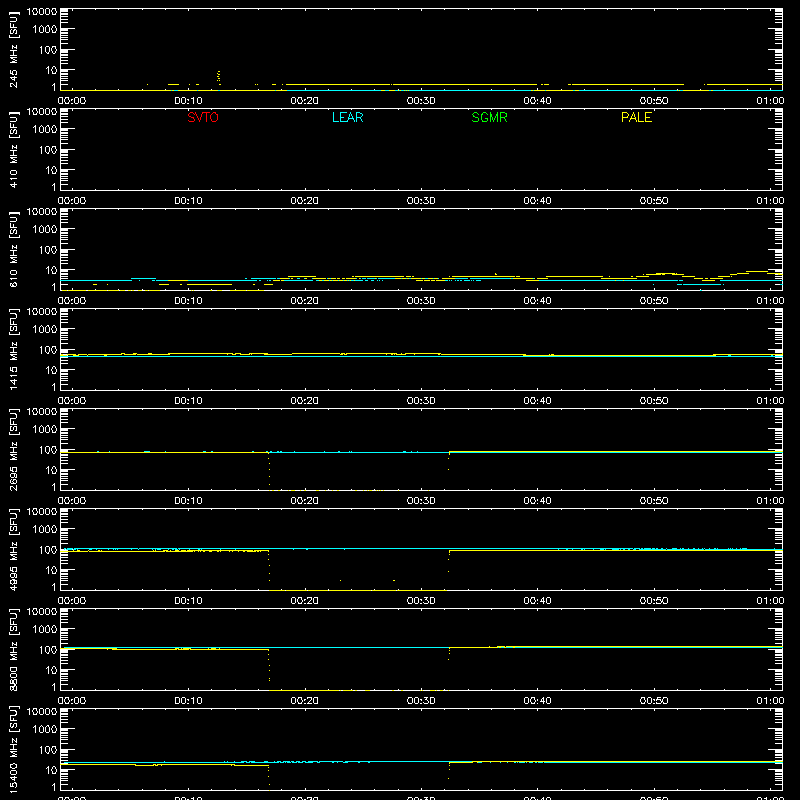Click 01:00 time label under 8800 MHz plot
The width and height of the screenshot is (800, 800).
(x=770, y=701)
